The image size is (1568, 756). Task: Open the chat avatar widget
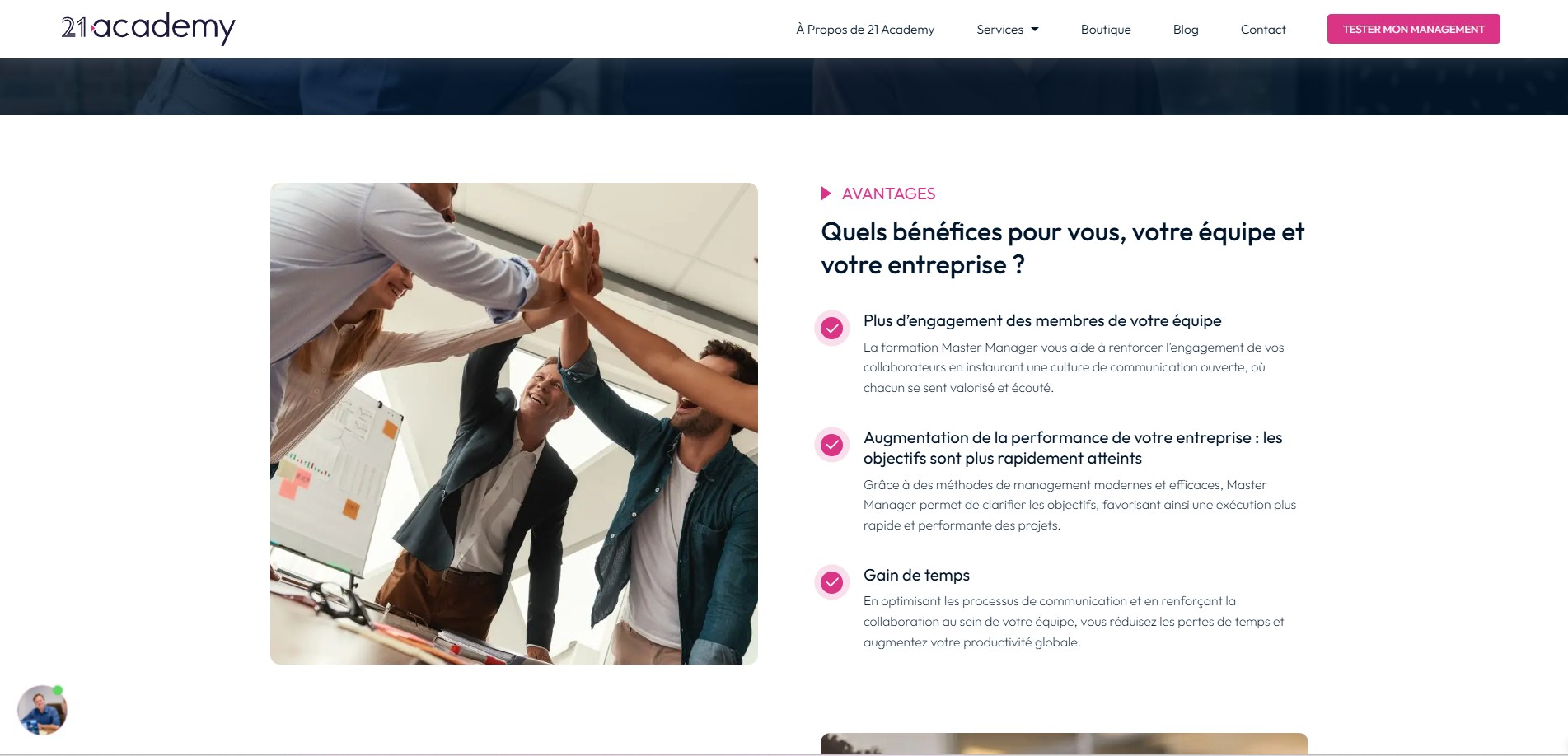tap(42, 710)
